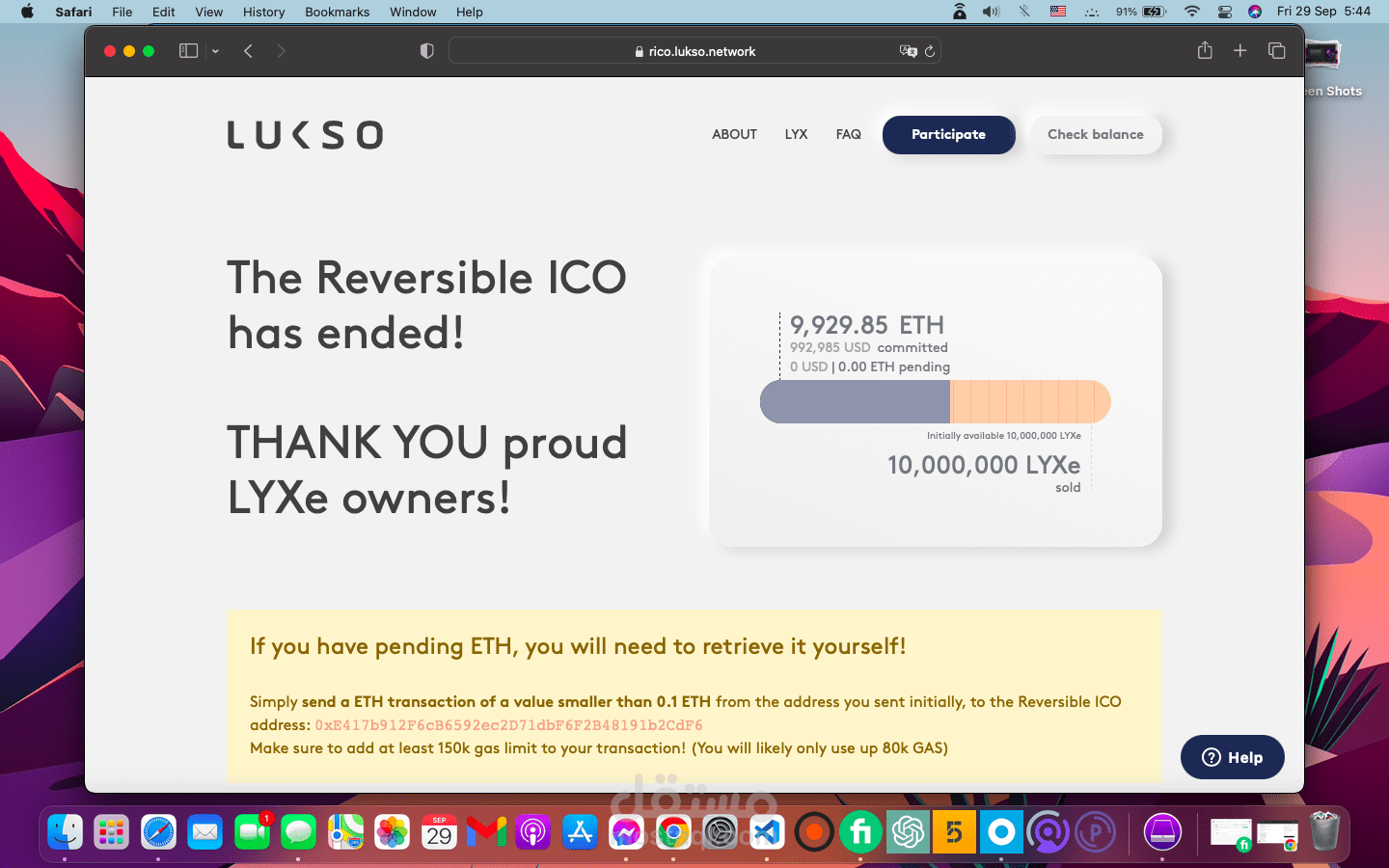Open ChatGPT from the Dock
The image size is (1389, 868).
tap(908, 831)
